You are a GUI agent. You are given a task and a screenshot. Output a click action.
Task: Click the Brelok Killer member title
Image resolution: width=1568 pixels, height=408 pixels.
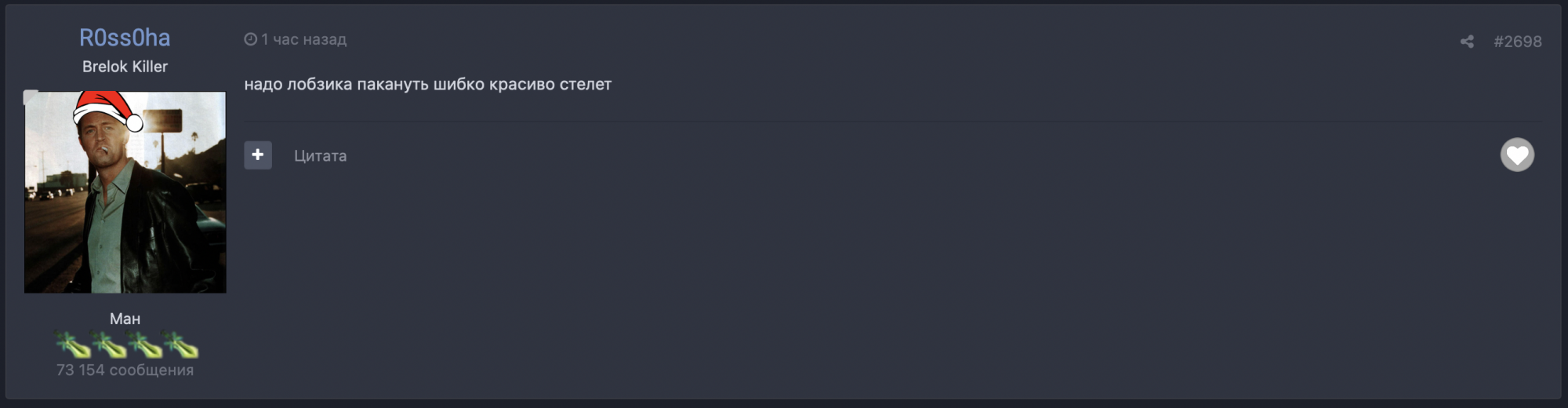[x=125, y=67]
